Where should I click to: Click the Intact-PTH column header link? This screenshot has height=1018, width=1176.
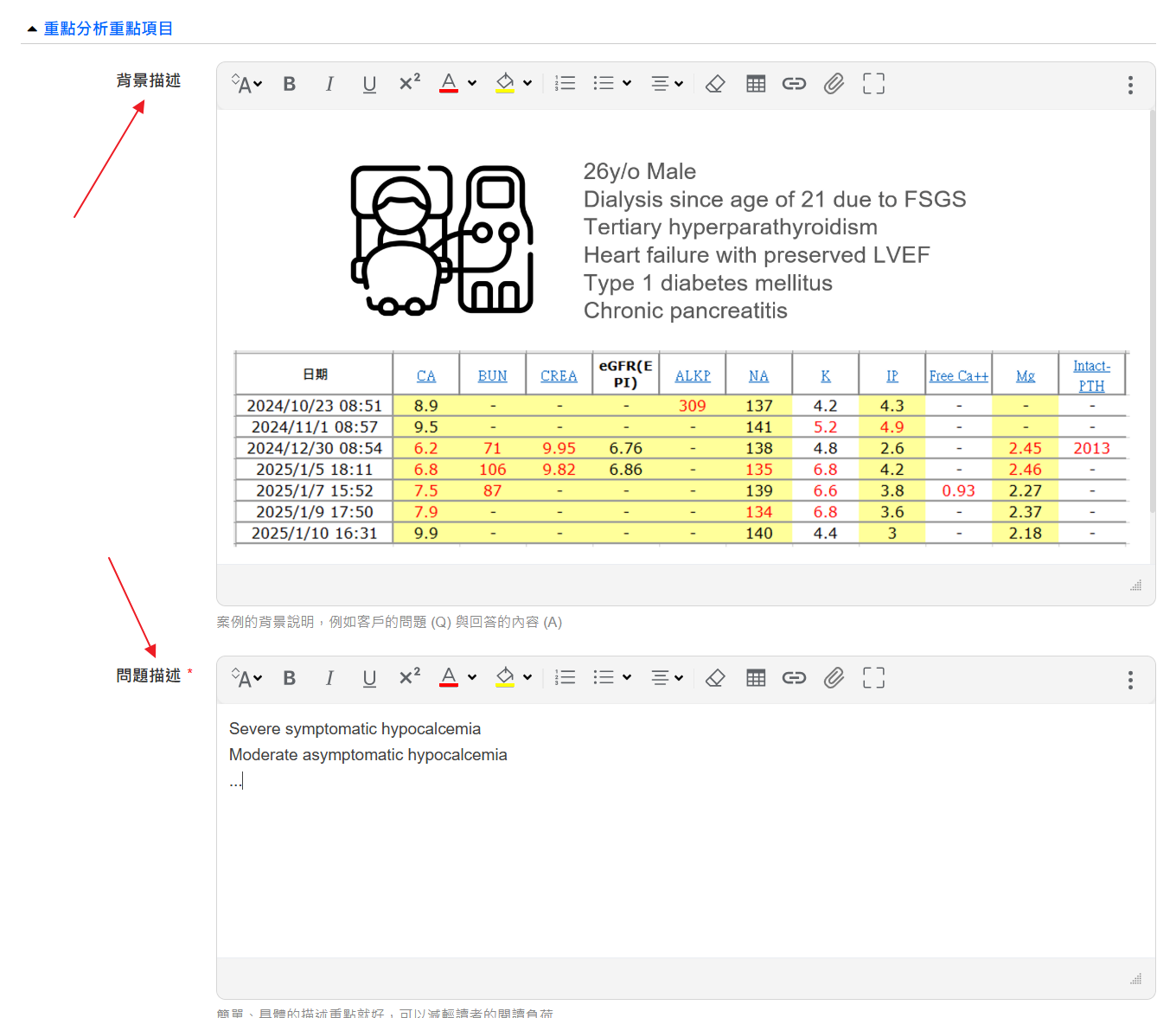[1091, 376]
